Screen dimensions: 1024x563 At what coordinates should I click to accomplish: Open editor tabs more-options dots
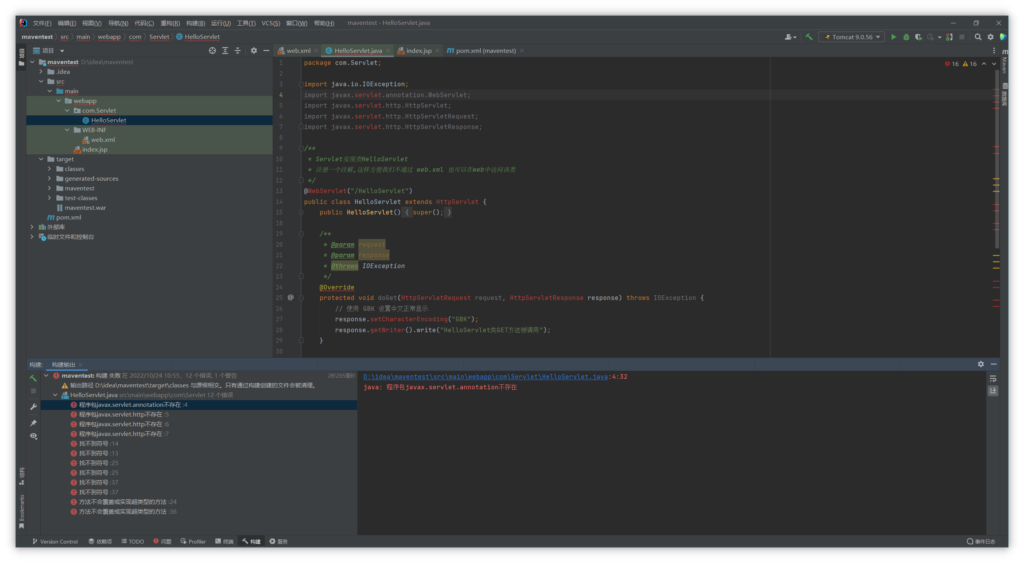coord(994,50)
